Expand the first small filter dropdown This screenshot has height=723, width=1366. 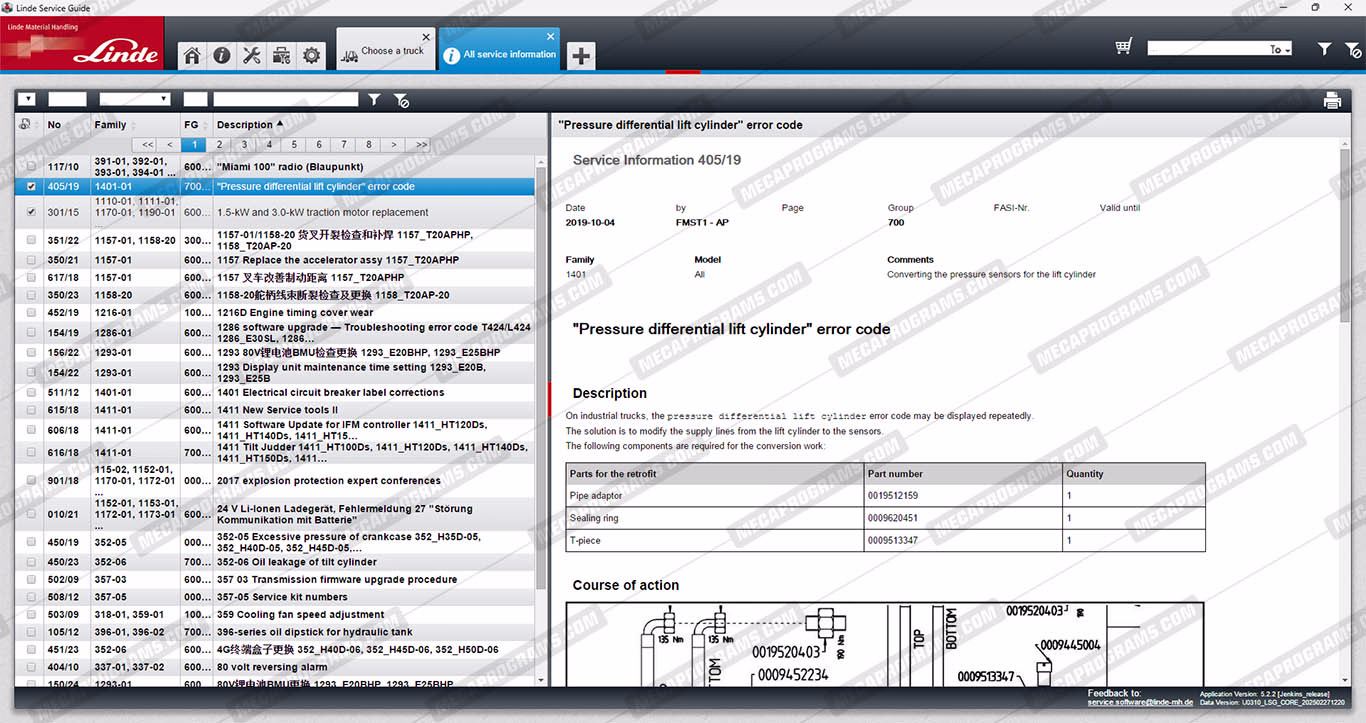tap(26, 100)
